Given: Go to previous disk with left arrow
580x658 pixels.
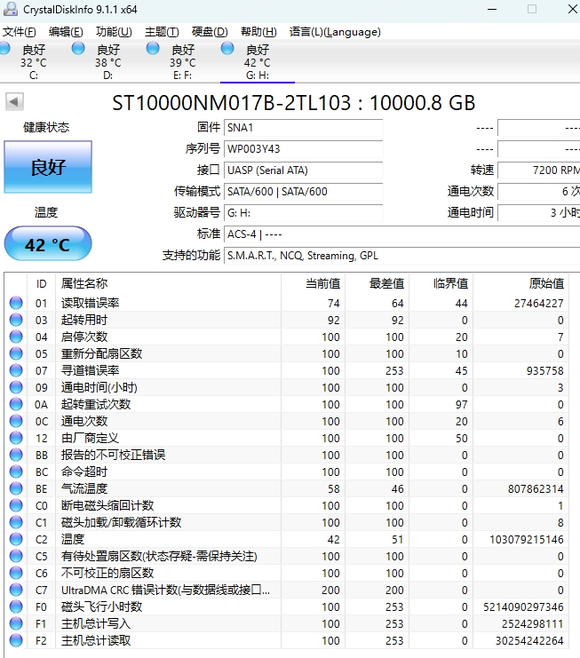Looking at the screenshot, I should coord(14,102).
